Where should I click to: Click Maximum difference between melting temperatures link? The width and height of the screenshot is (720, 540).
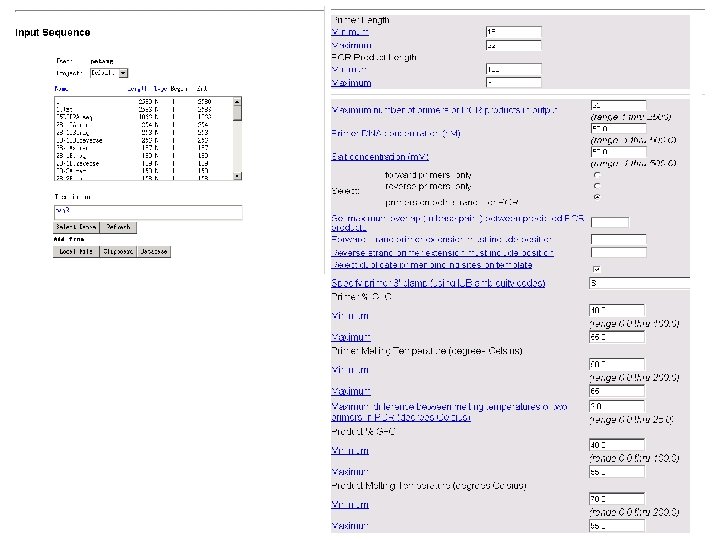[449, 412]
